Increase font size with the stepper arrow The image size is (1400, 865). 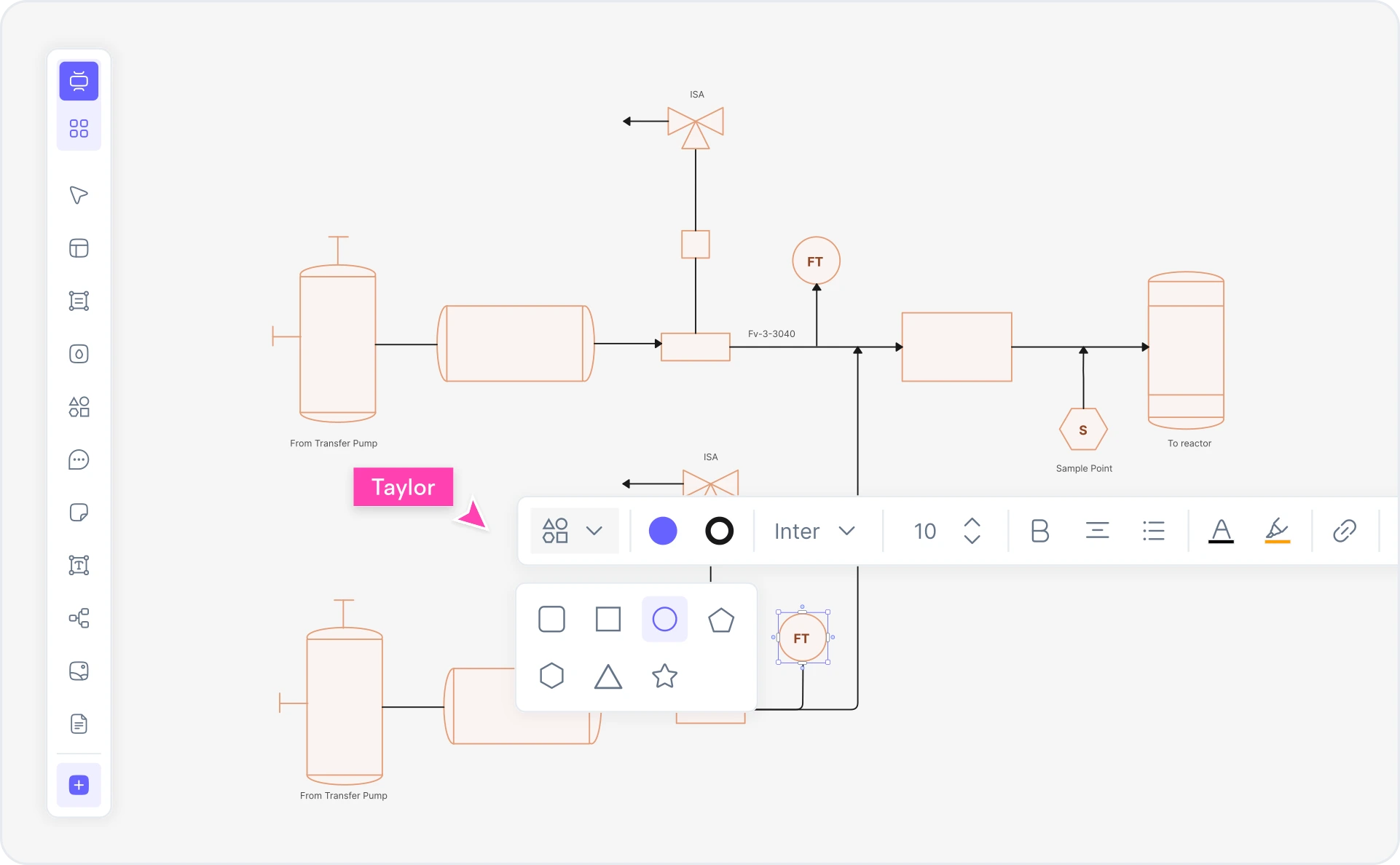[x=972, y=523]
